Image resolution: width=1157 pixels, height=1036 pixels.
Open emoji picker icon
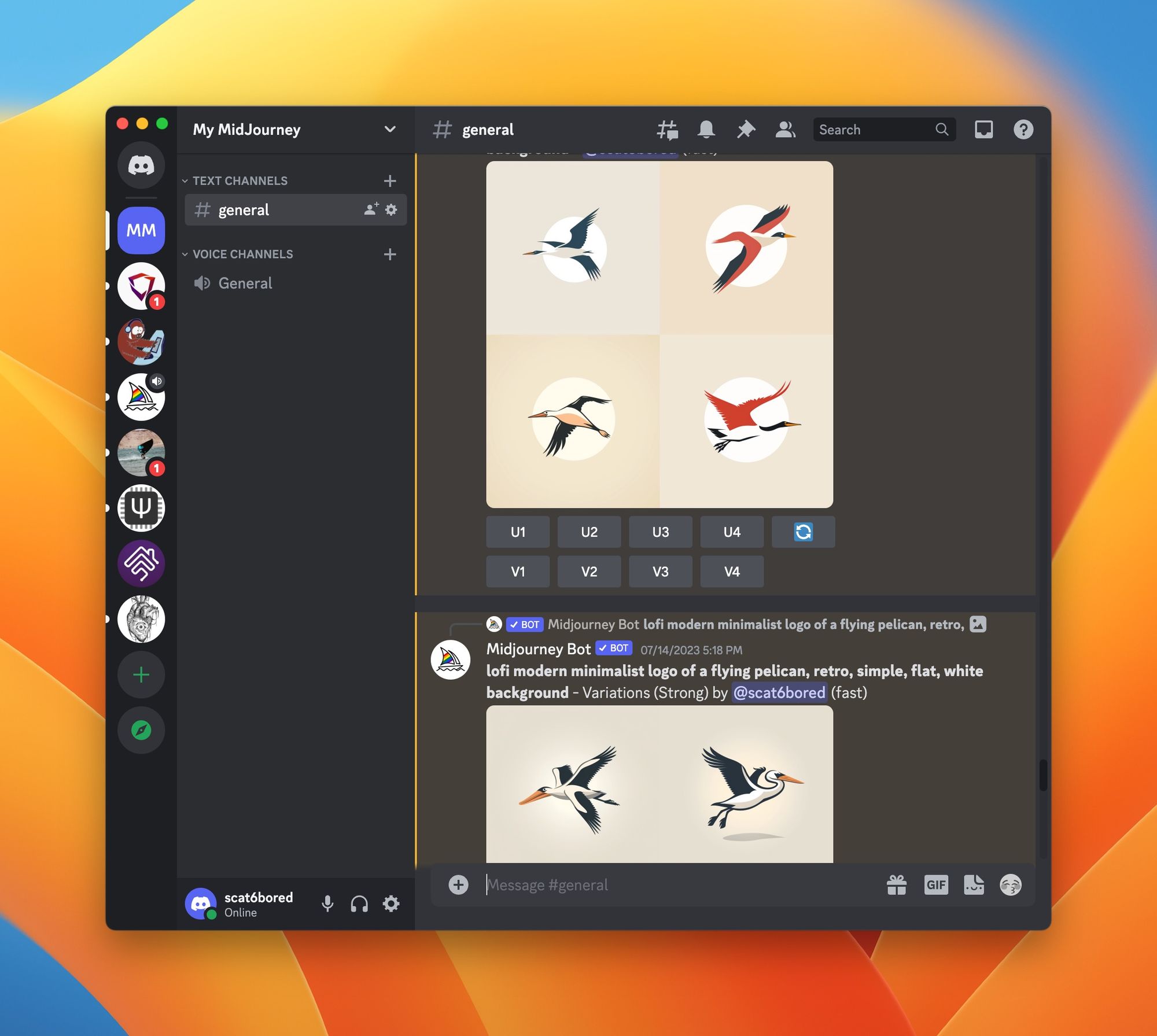[1011, 885]
